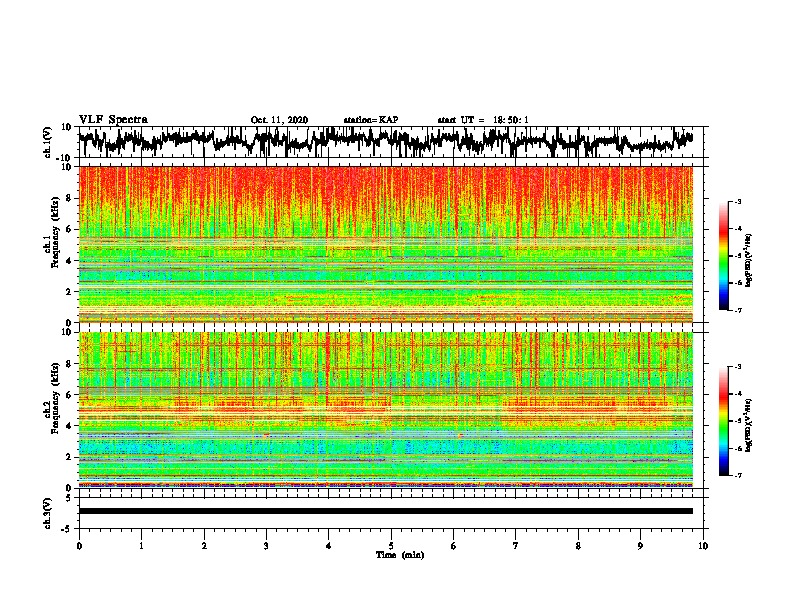Click the '-7' label on the lower color scale
The width and height of the screenshot is (792, 612).
[737, 476]
